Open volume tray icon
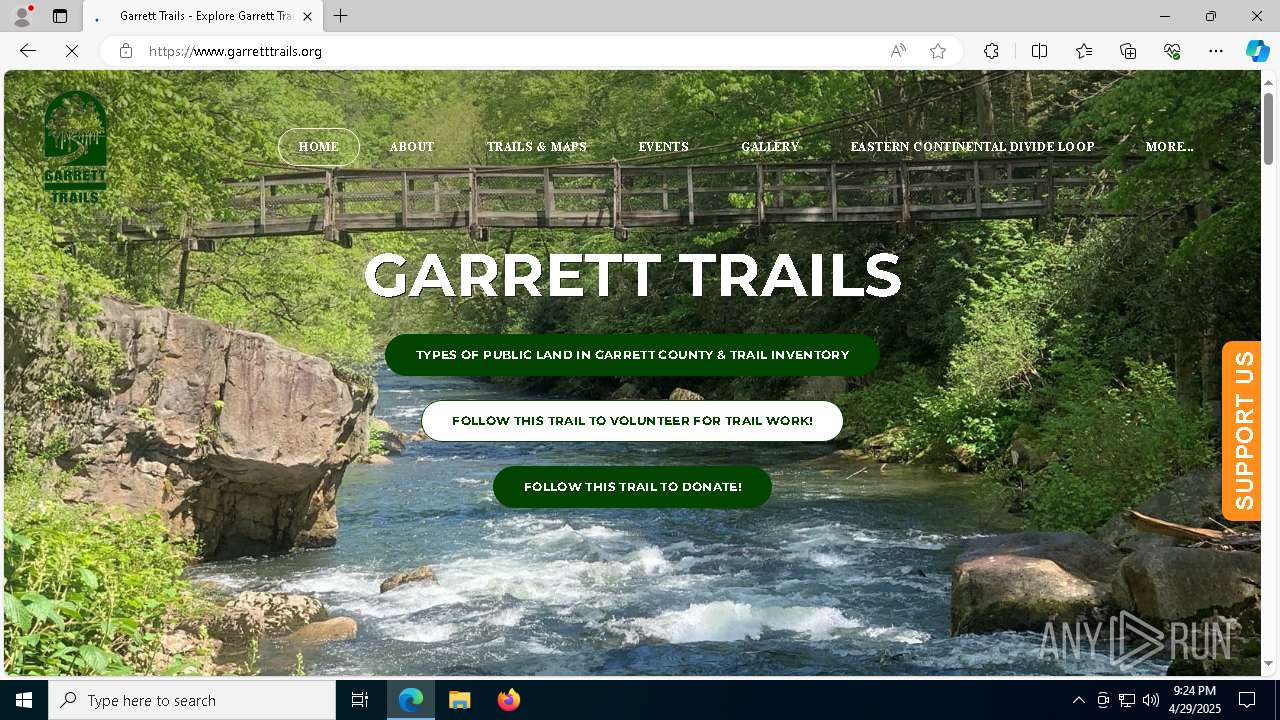Viewport: 1280px width, 720px height. pos(1151,700)
